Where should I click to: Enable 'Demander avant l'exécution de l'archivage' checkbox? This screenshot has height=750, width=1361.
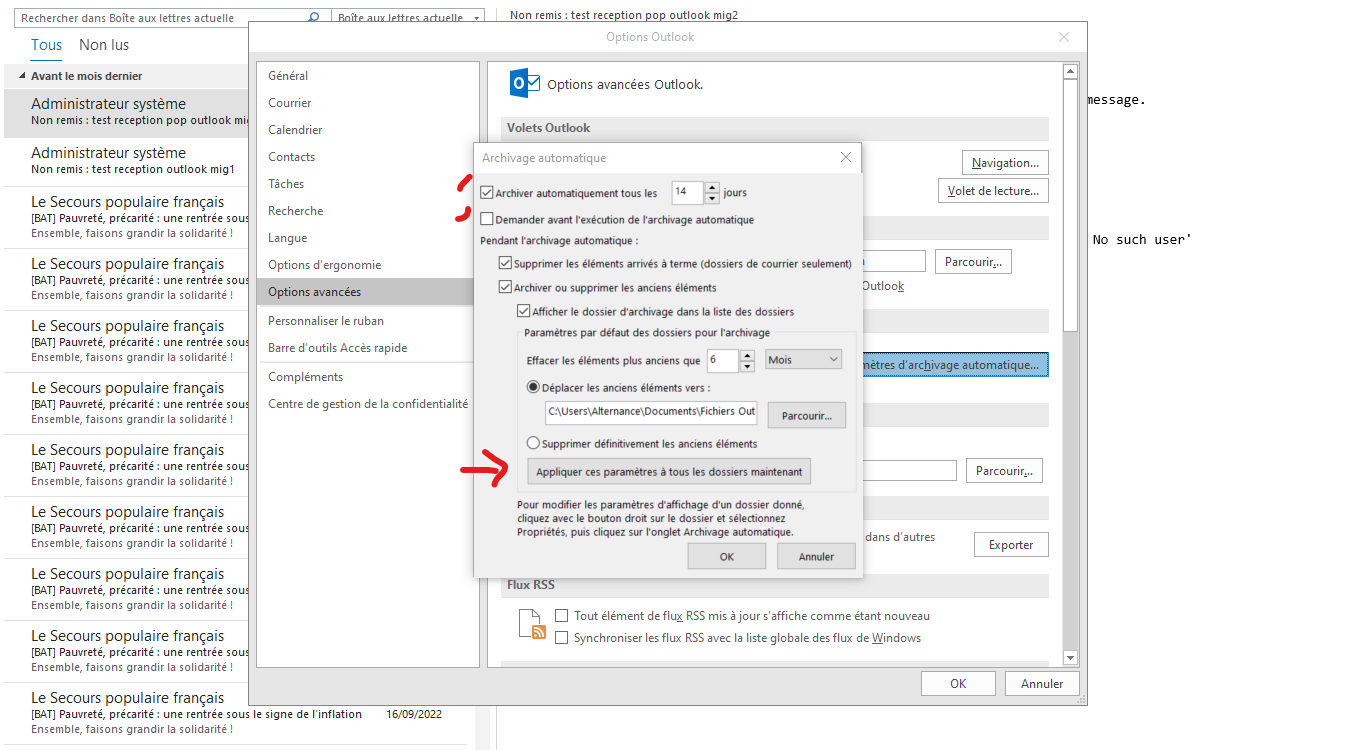pos(487,219)
